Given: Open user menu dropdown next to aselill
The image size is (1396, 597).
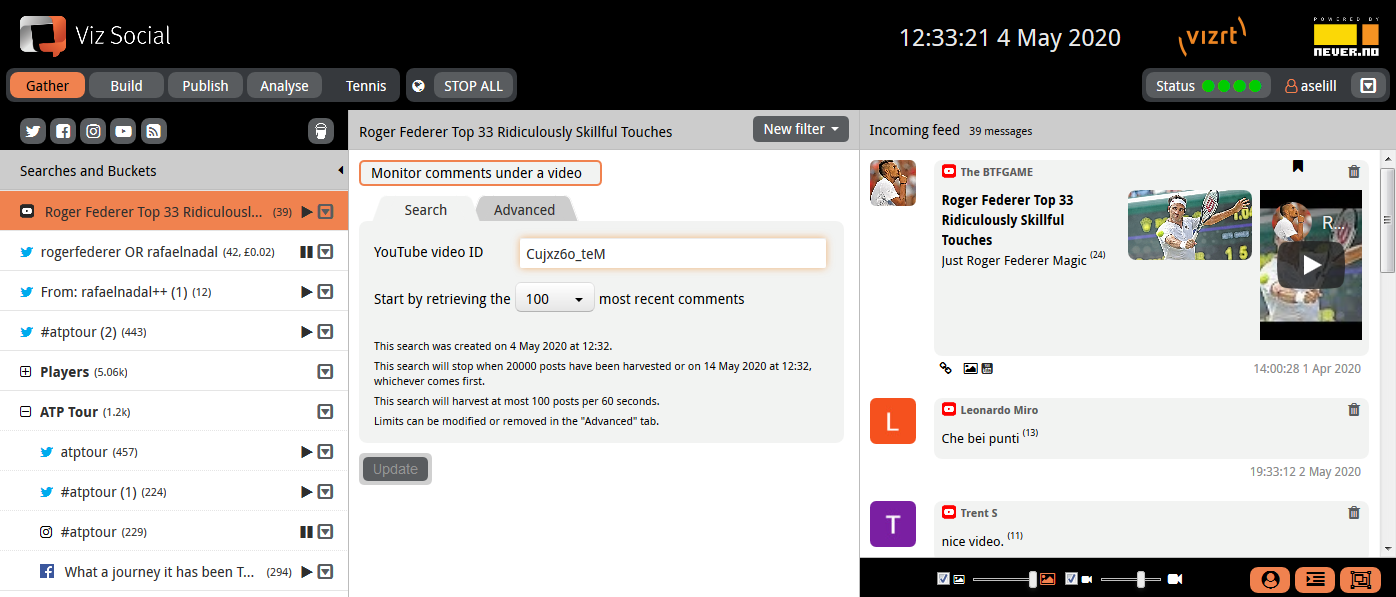Looking at the screenshot, I should (x=1369, y=86).
